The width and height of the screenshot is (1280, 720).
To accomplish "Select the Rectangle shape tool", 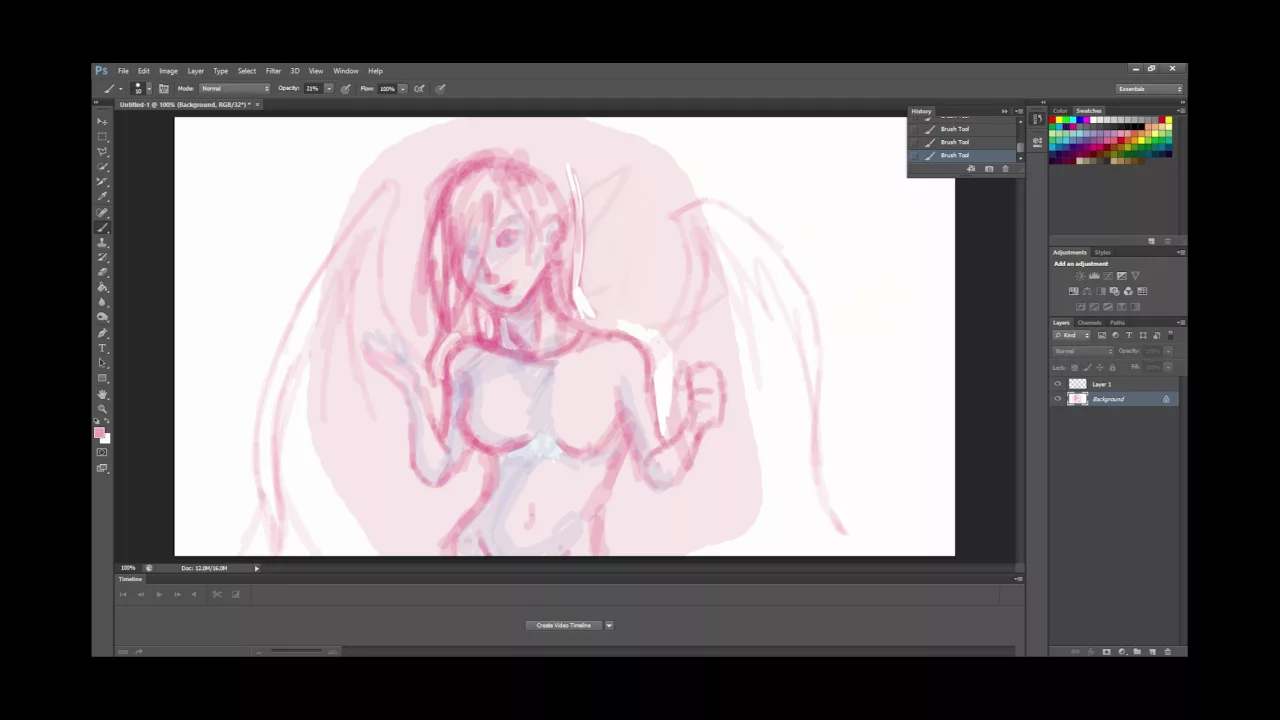I will click(102, 378).
